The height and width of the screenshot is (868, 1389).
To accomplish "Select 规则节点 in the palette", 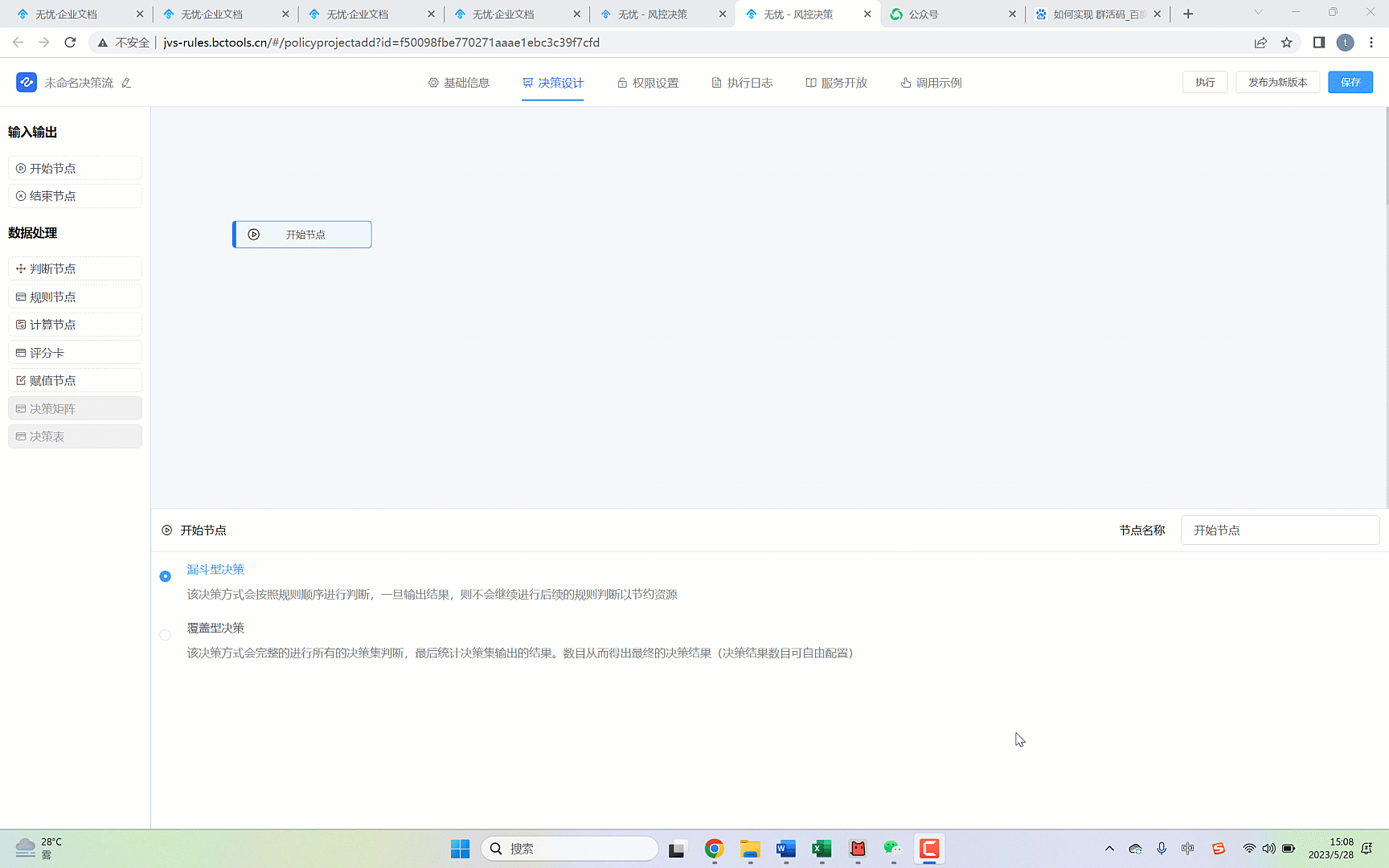I will pos(75,297).
